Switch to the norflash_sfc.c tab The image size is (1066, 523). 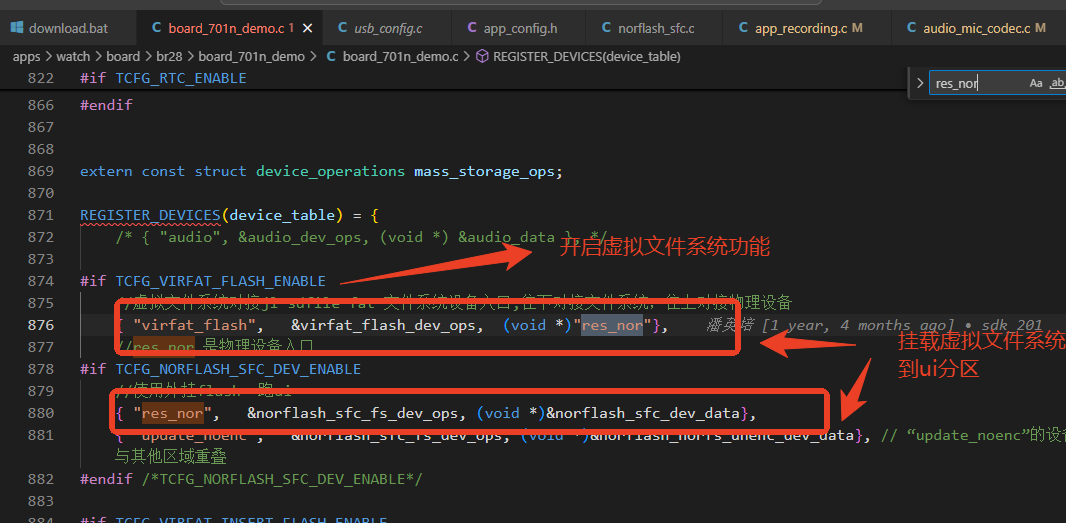click(x=655, y=28)
